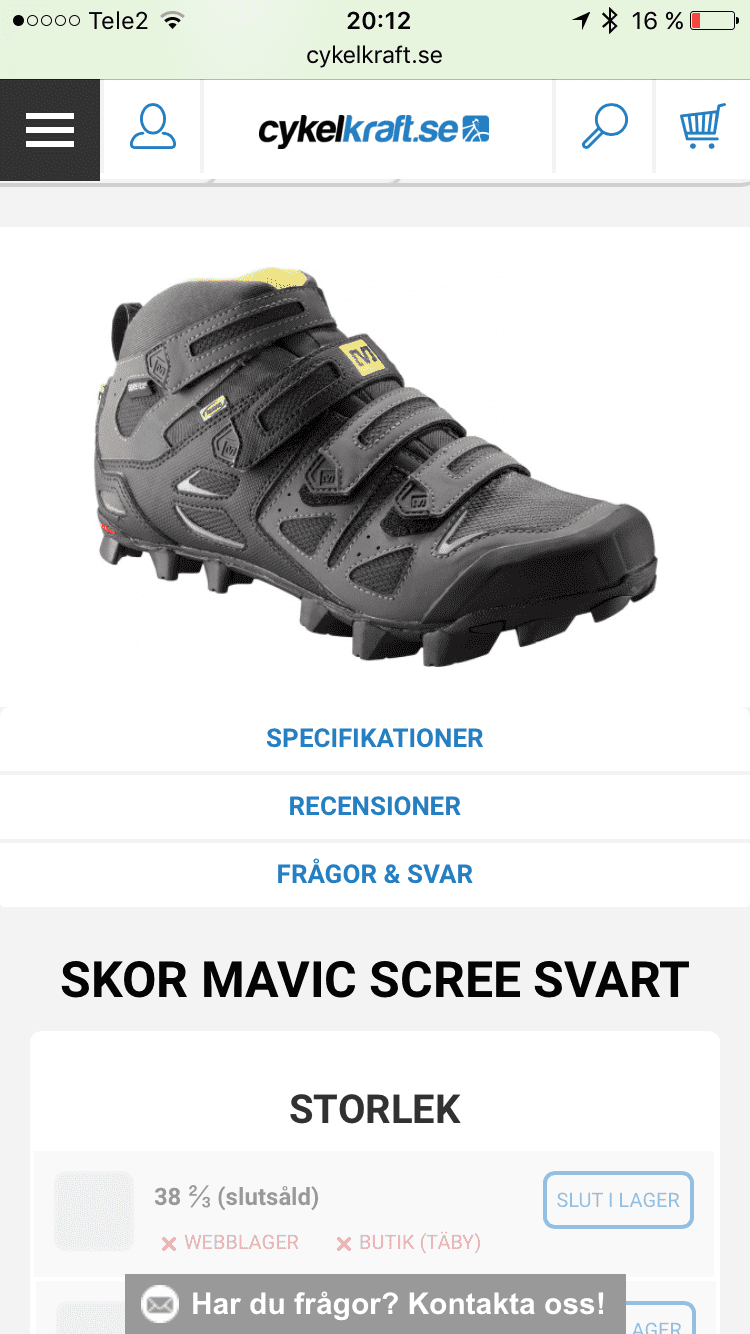Go to homepage via cykelkraft.se logo
The width and height of the screenshot is (750, 1334).
pyautogui.click(x=375, y=129)
